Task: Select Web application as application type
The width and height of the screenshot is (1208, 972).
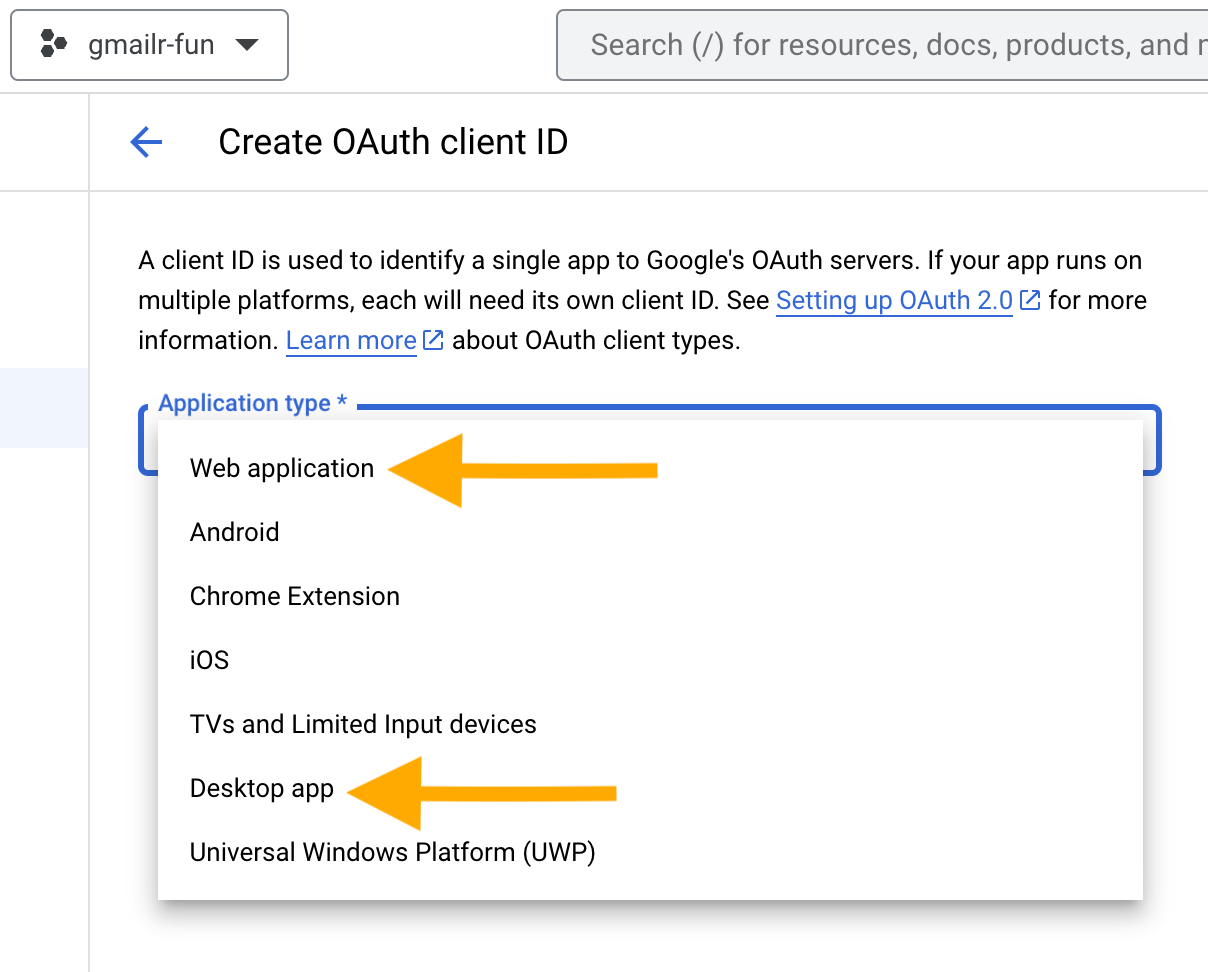Action: click(x=282, y=467)
